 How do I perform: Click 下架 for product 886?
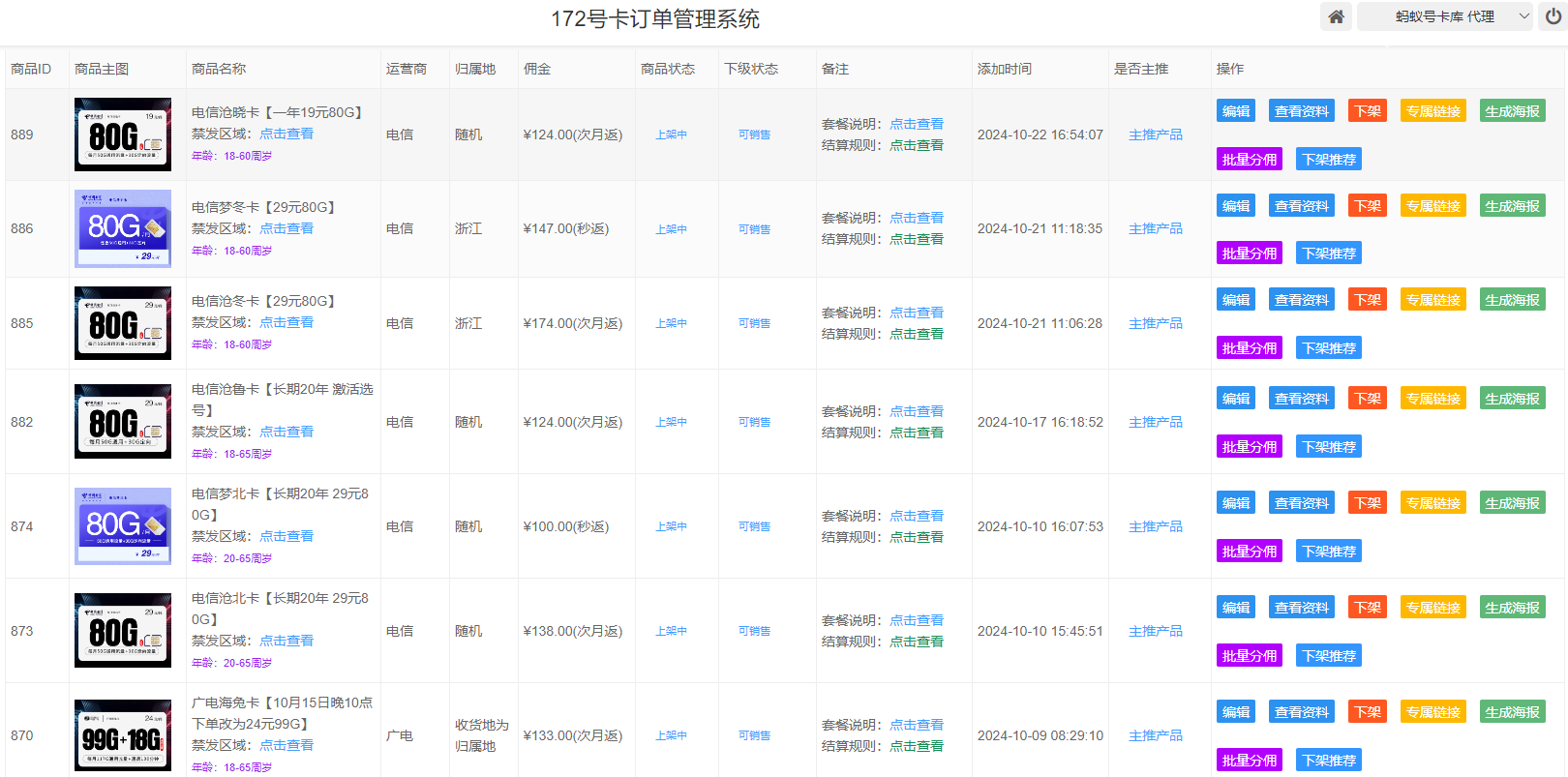pyautogui.click(x=1368, y=206)
